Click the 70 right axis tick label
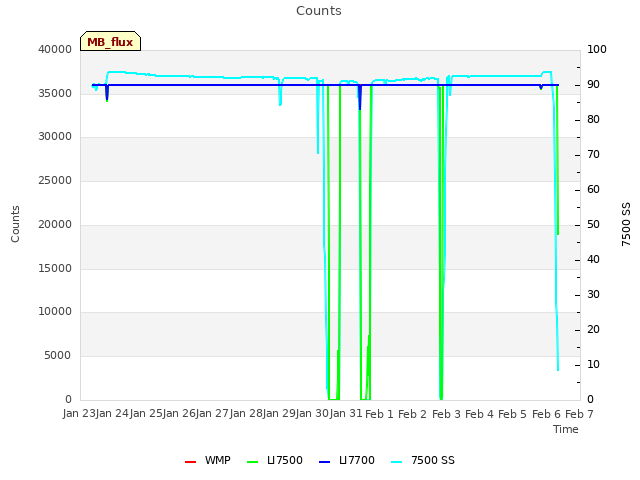 pos(593,155)
